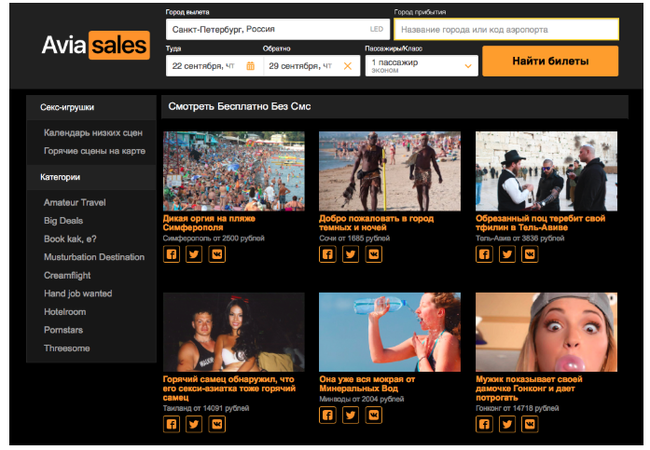Open the Hotelroom sidebar link

tap(65, 312)
